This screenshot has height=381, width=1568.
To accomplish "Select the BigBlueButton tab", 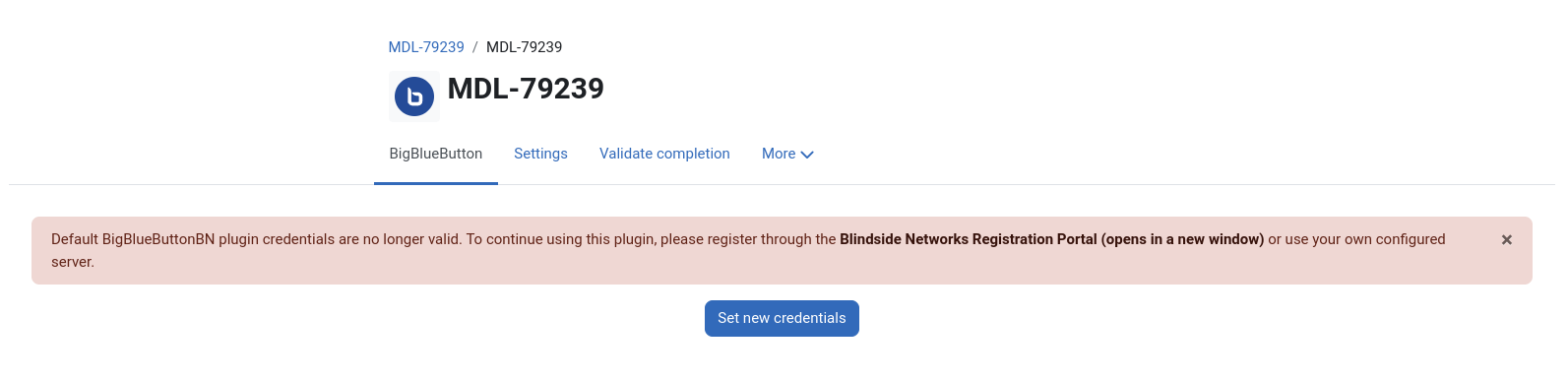I will pyautogui.click(x=436, y=154).
